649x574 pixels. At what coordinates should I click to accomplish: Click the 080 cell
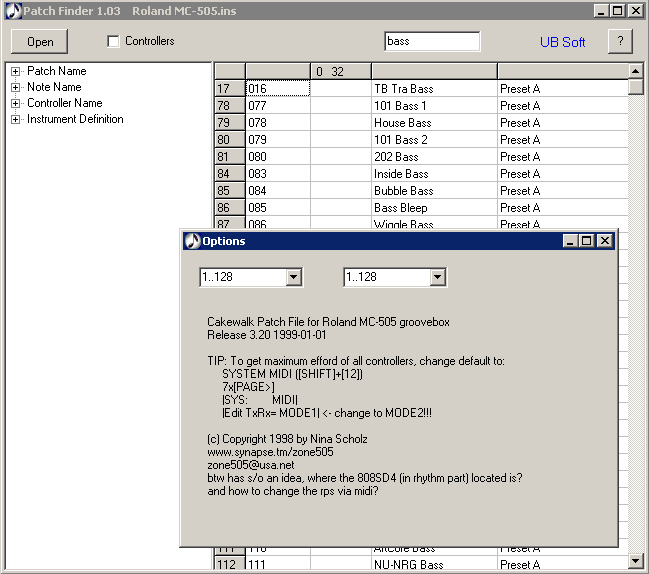278,157
